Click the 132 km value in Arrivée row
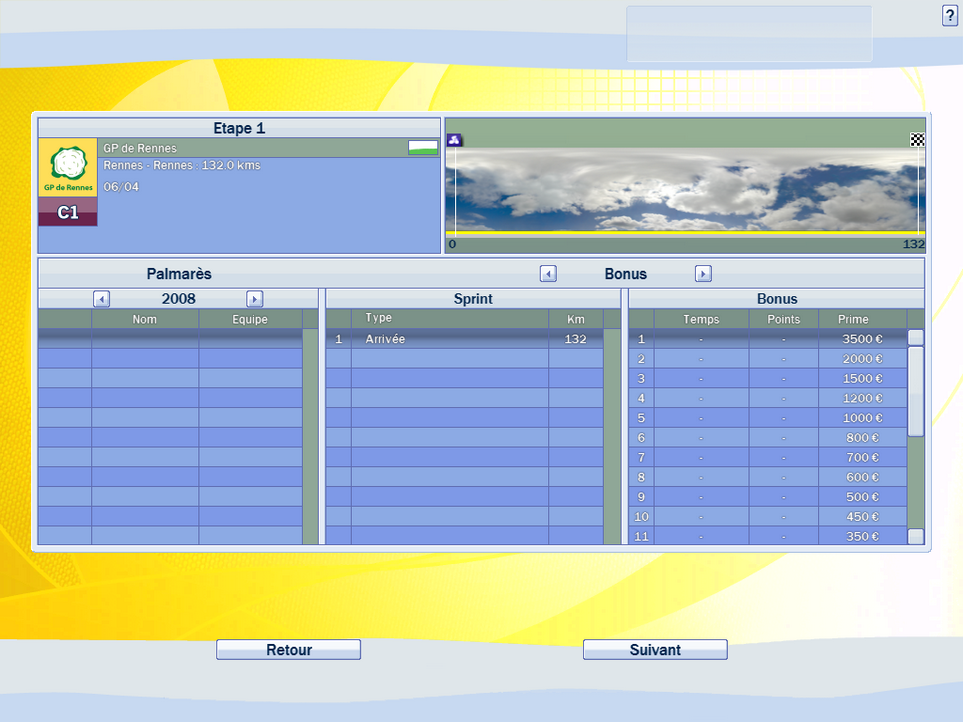Viewport: 963px width, 722px height. 575,339
